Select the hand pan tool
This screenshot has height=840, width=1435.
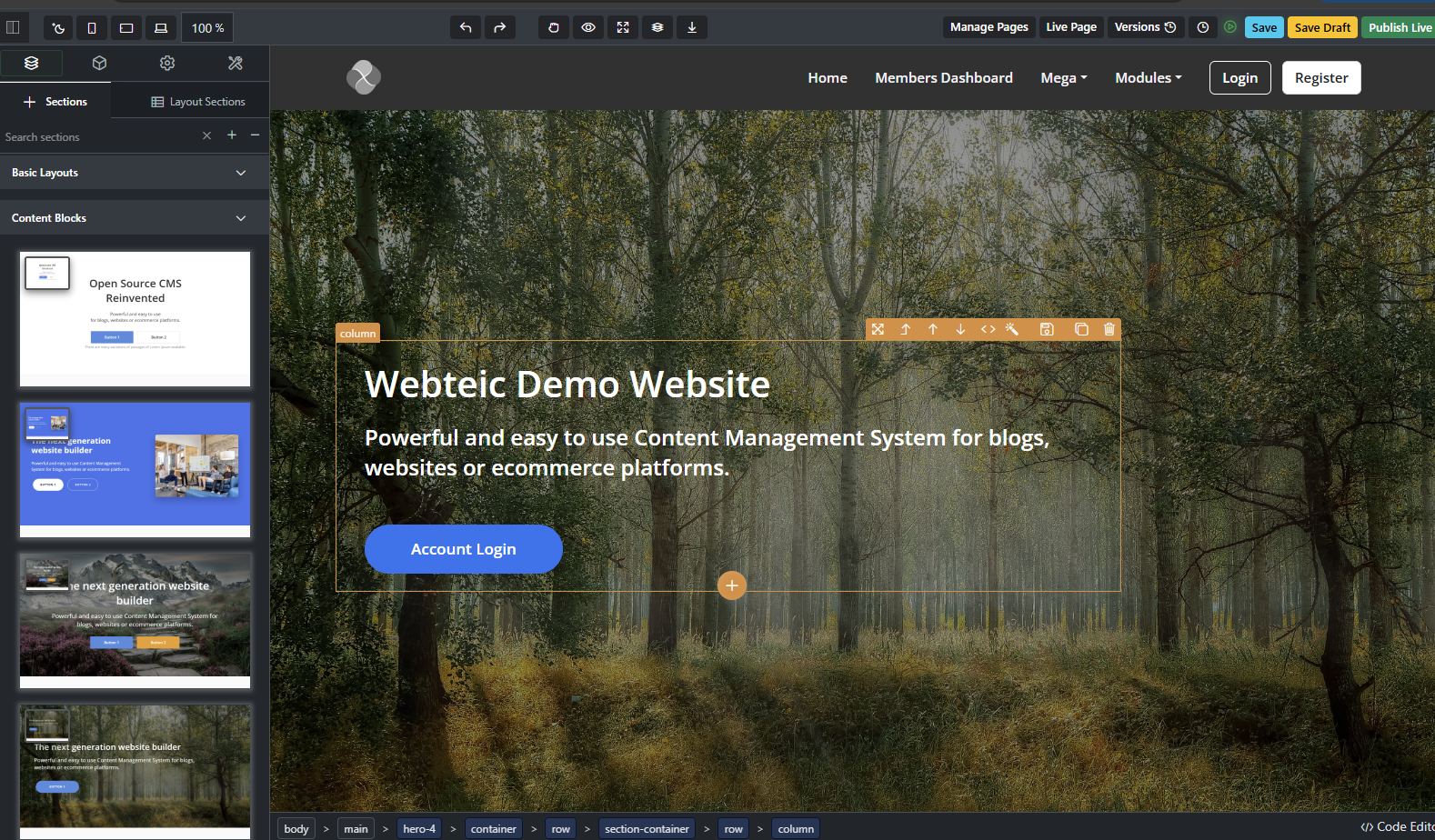tap(554, 27)
